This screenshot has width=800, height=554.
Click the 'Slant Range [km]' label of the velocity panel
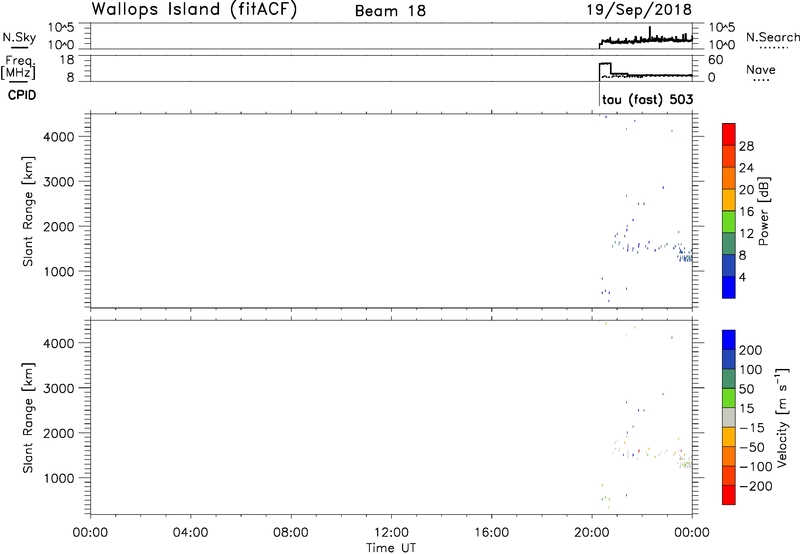tap(28, 418)
